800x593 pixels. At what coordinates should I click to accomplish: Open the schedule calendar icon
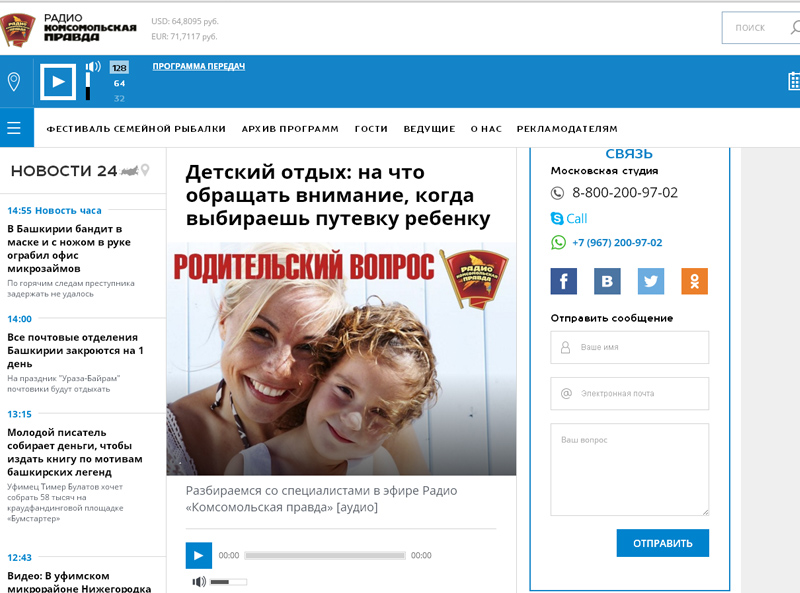coord(794,82)
